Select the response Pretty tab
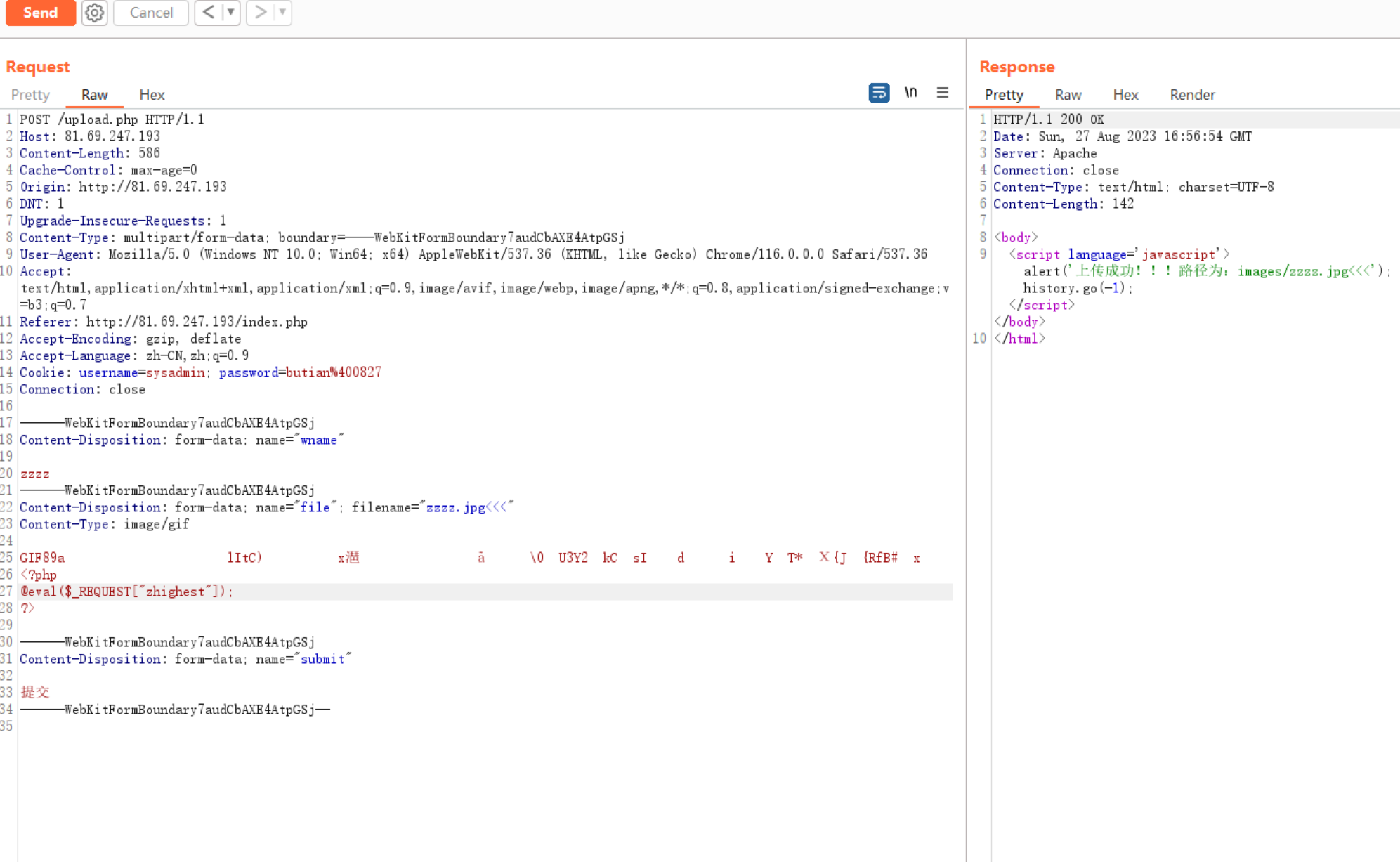This screenshot has height=862, width=1400. coord(1003,95)
